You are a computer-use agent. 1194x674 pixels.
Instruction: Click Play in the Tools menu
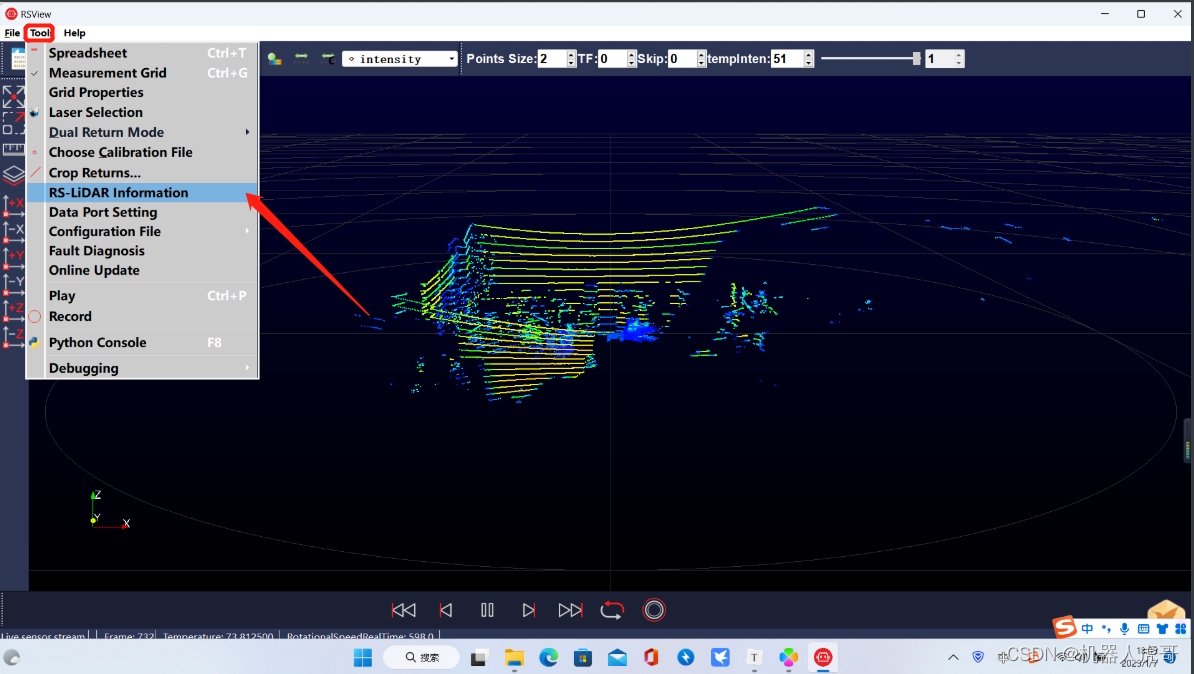click(142, 295)
